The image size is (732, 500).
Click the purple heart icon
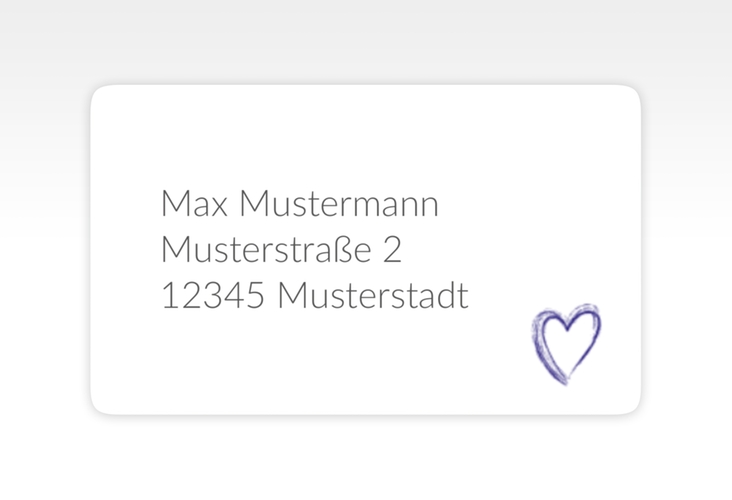click(566, 344)
